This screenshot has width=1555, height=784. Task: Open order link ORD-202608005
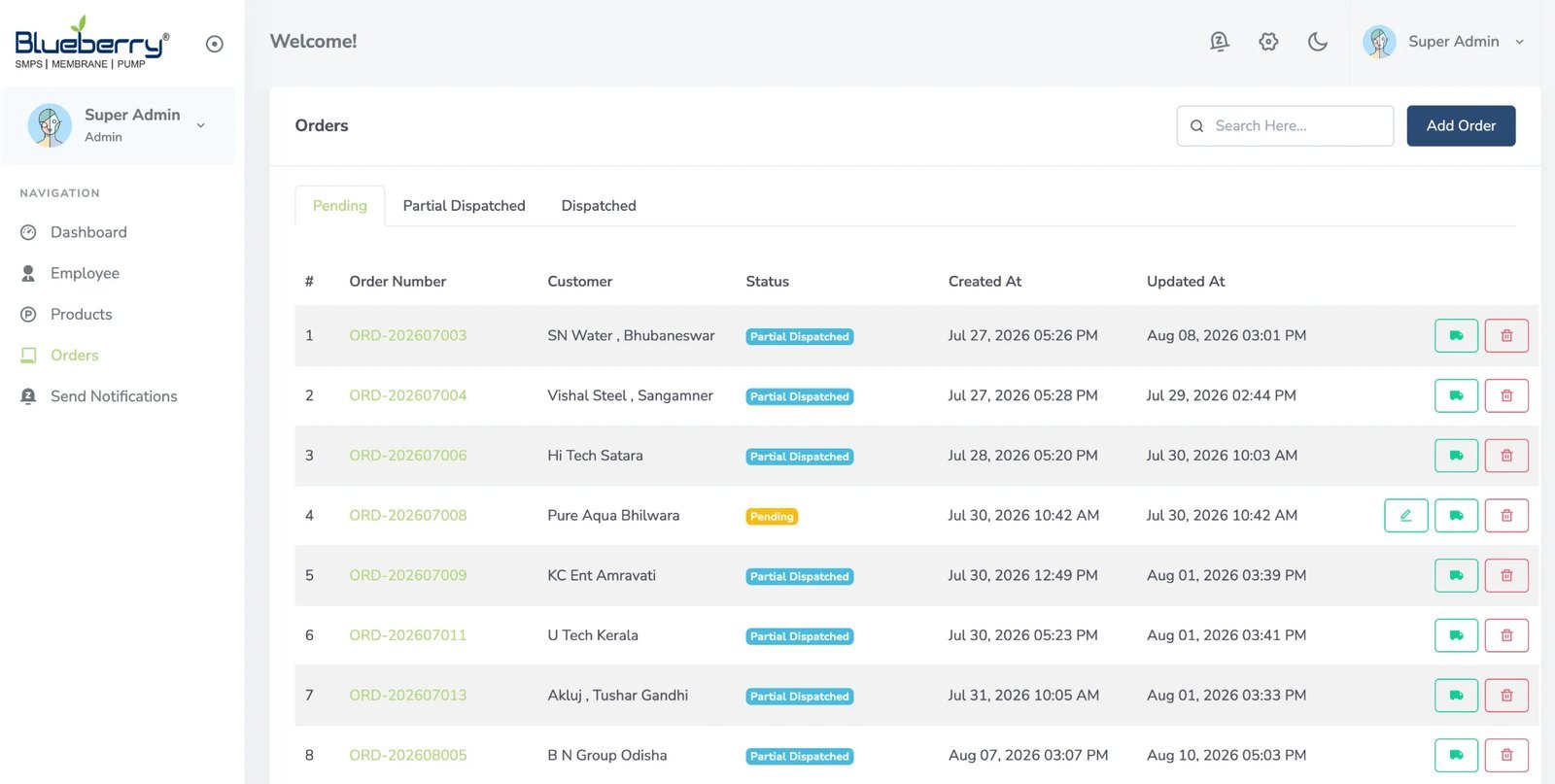[408, 755]
